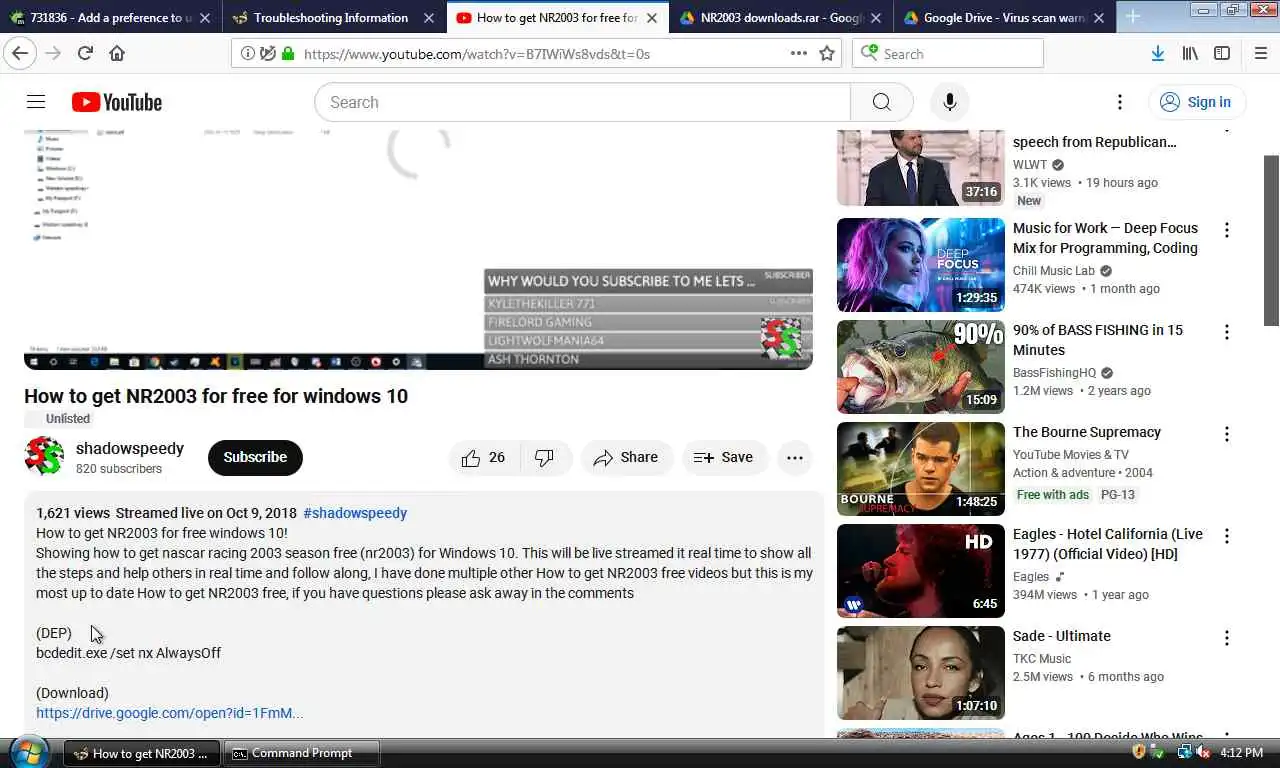
Task: Click the browser Back arrow button
Action: 20,53
